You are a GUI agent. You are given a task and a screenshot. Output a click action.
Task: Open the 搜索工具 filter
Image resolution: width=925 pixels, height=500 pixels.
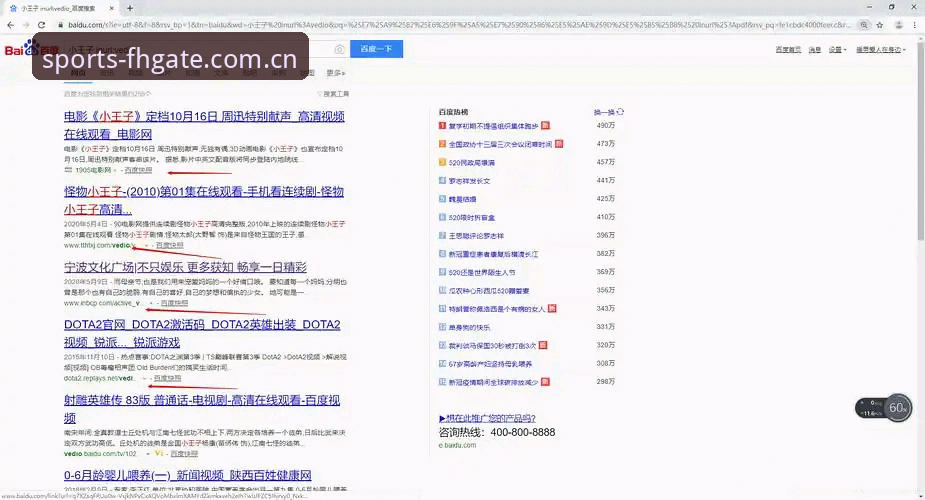(334, 94)
